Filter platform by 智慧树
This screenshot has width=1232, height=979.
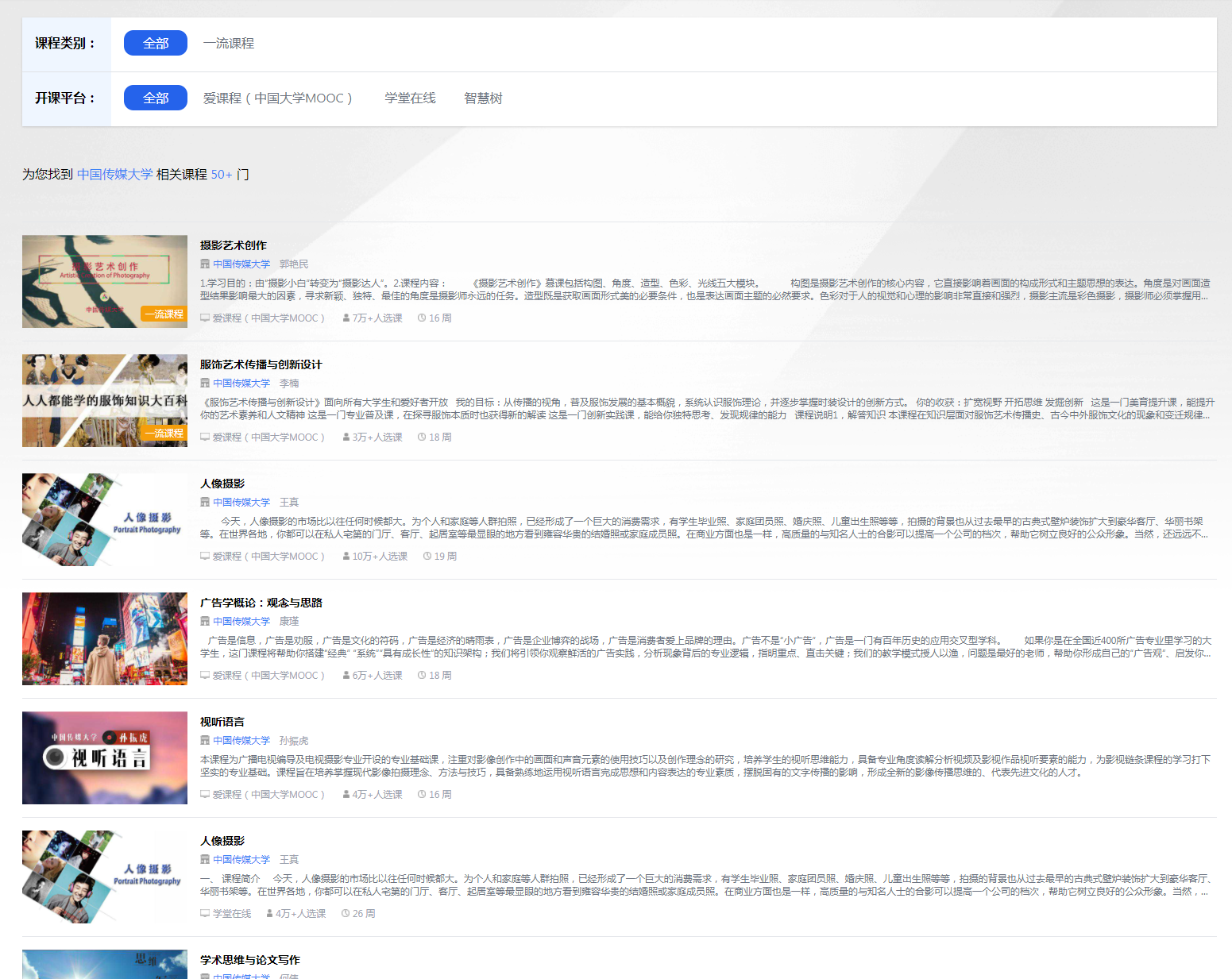(x=483, y=98)
